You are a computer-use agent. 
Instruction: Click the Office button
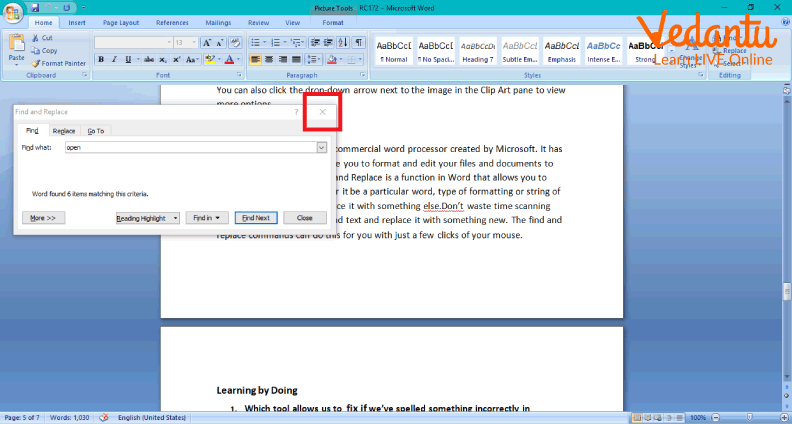pyautogui.click(x=13, y=12)
